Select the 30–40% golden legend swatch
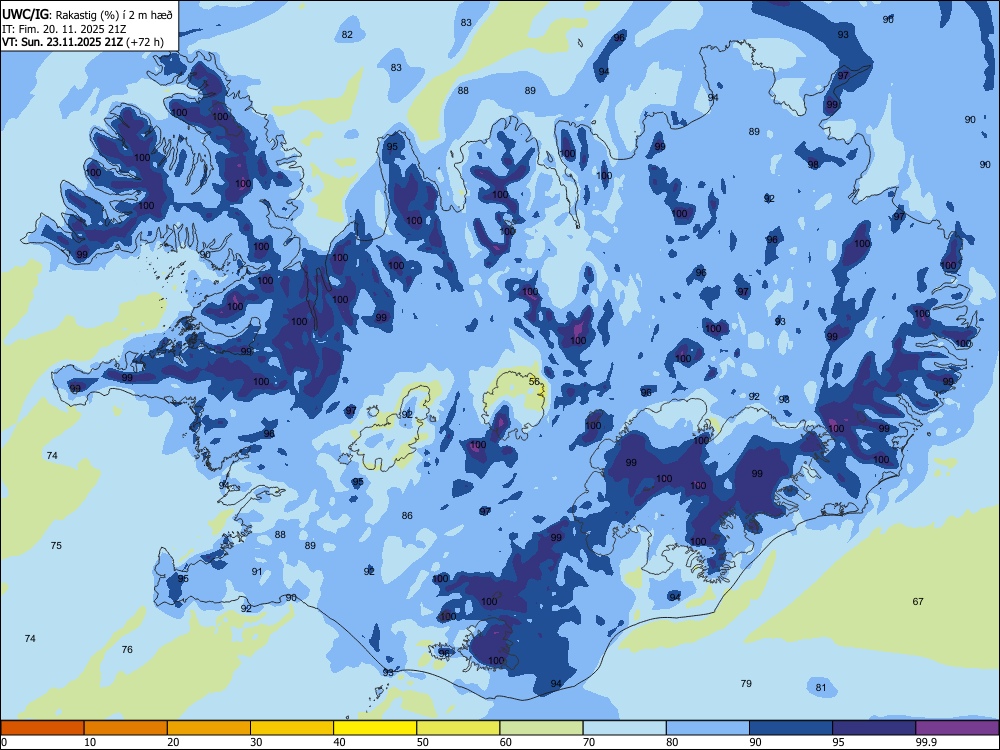Viewport: 1000px width, 750px height. pyautogui.click(x=292, y=728)
